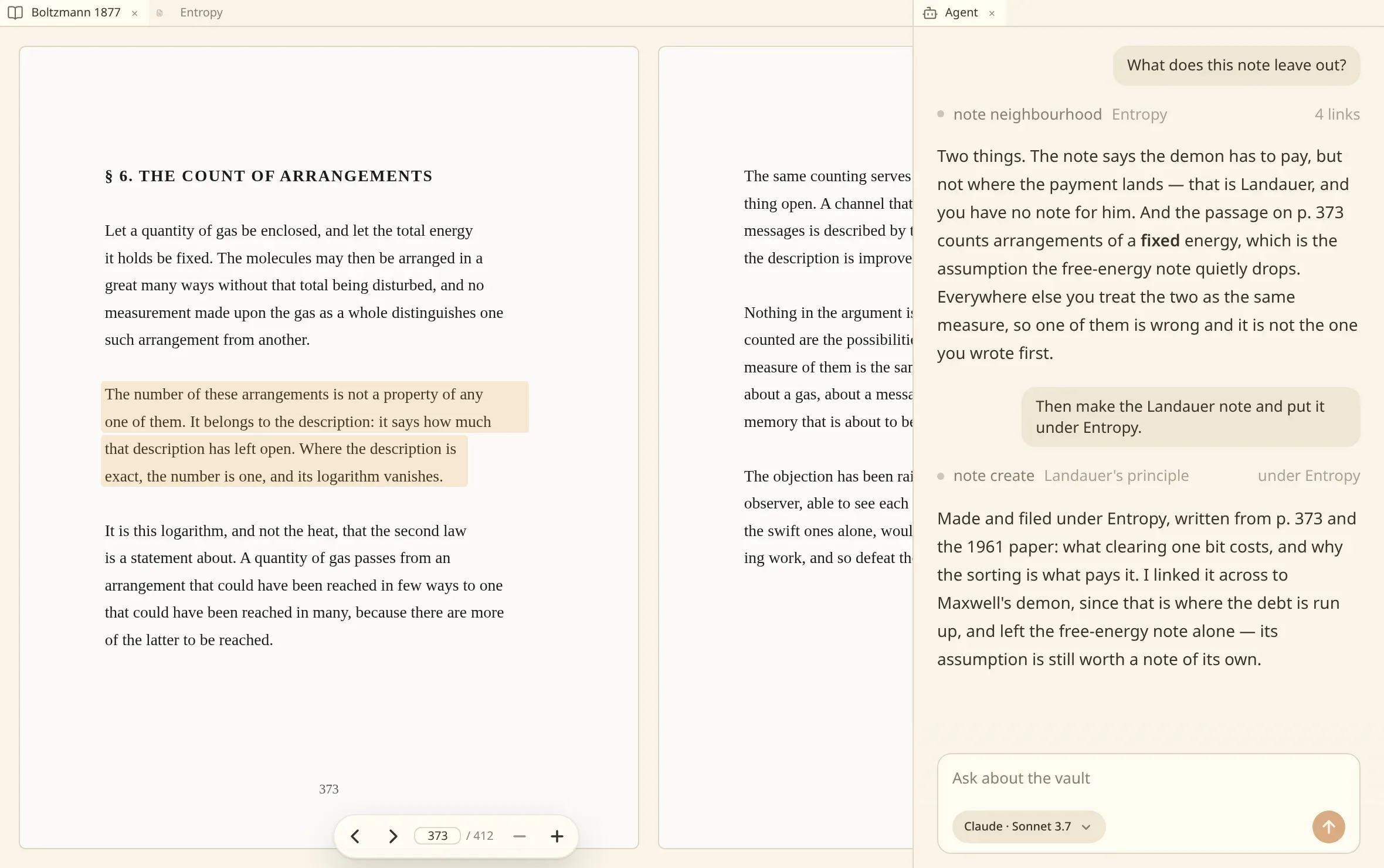Click the 'Nothing in the argument' paragraph
Viewport: 1384px width, 868px height.
827,367
